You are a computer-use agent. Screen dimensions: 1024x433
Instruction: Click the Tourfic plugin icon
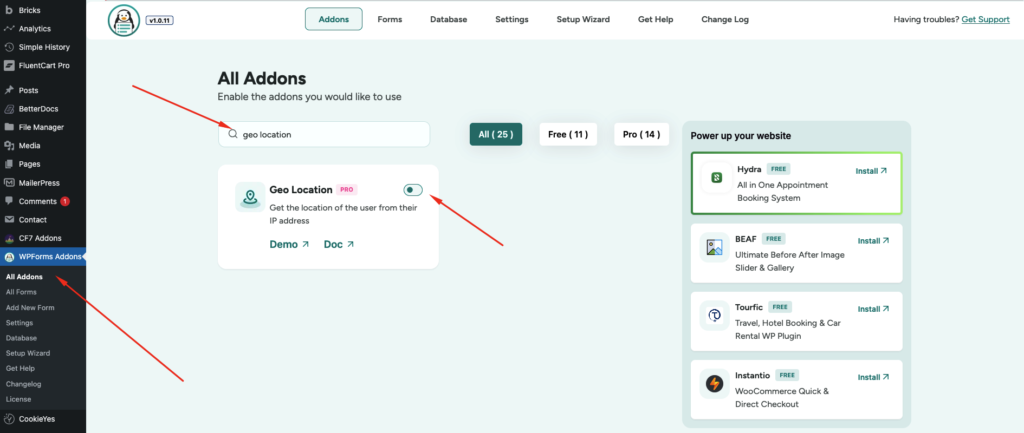coord(714,315)
